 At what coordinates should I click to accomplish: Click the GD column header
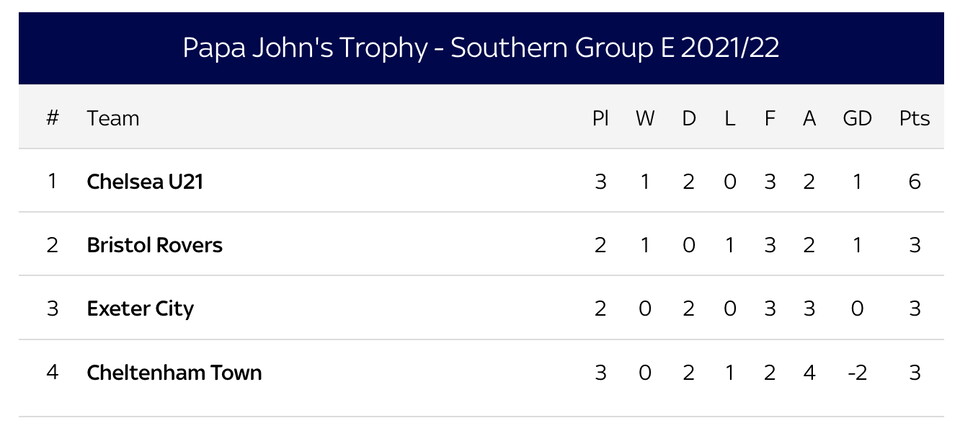857,118
